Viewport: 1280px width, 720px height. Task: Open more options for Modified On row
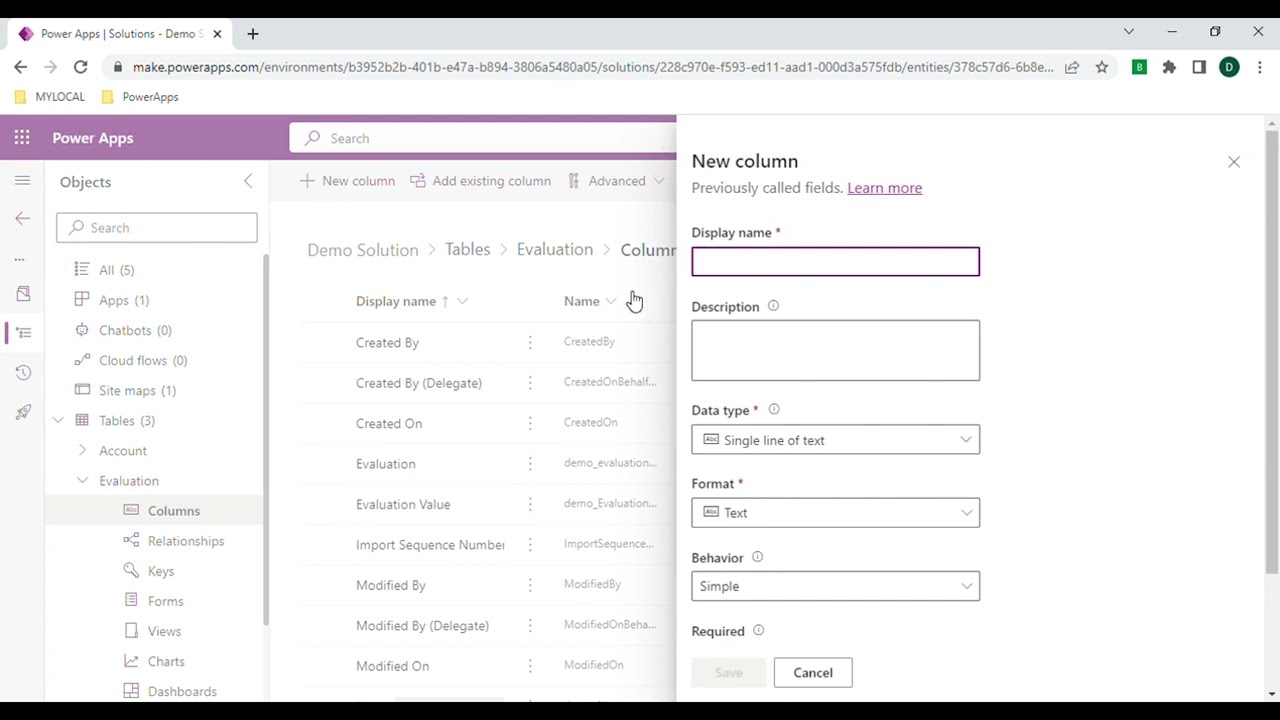pos(530,666)
